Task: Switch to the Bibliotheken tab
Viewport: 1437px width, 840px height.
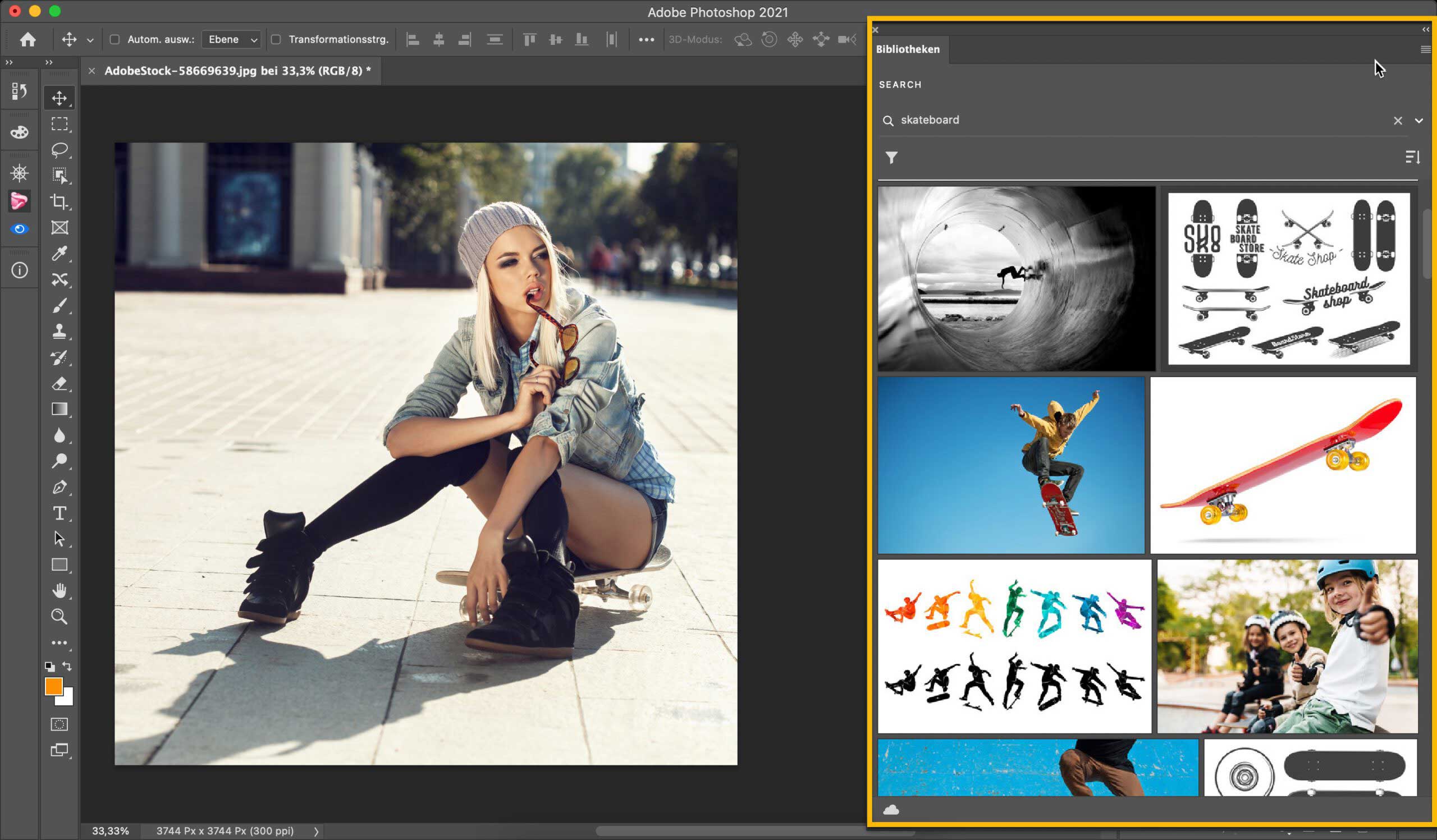Action: coord(907,49)
